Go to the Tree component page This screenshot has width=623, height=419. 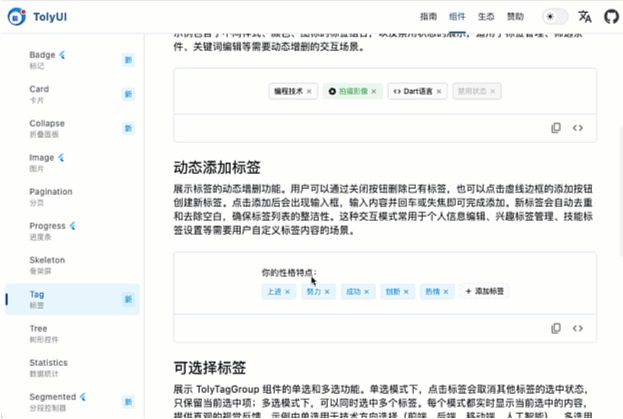72,333
